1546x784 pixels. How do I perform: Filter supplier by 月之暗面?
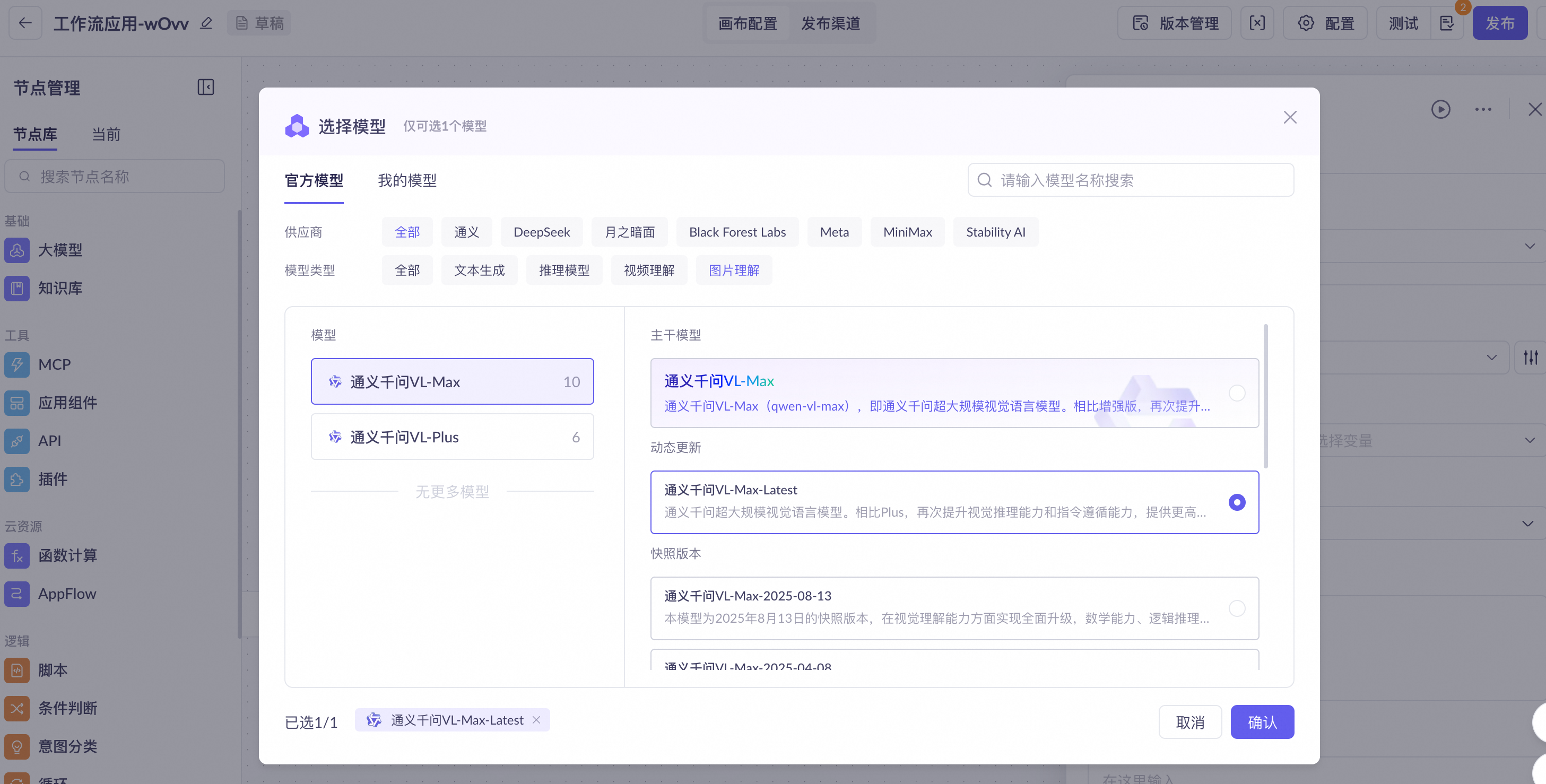(x=629, y=232)
